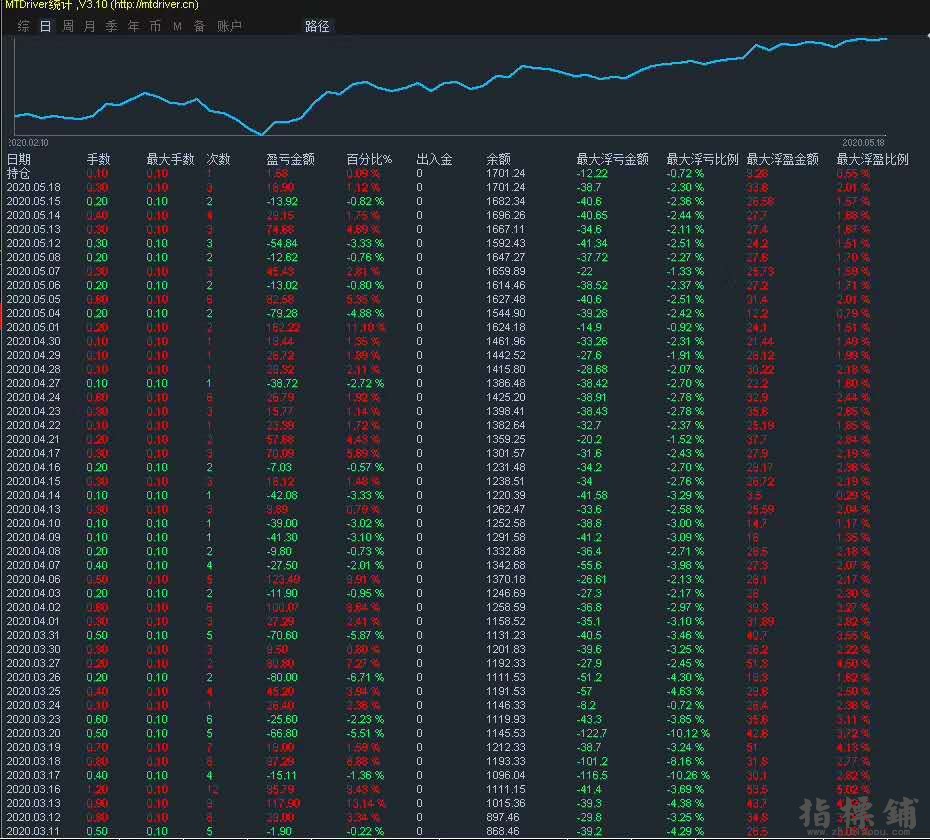Open the 账户 account tab
The width and height of the screenshot is (930, 840).
(x=229, y=26)
